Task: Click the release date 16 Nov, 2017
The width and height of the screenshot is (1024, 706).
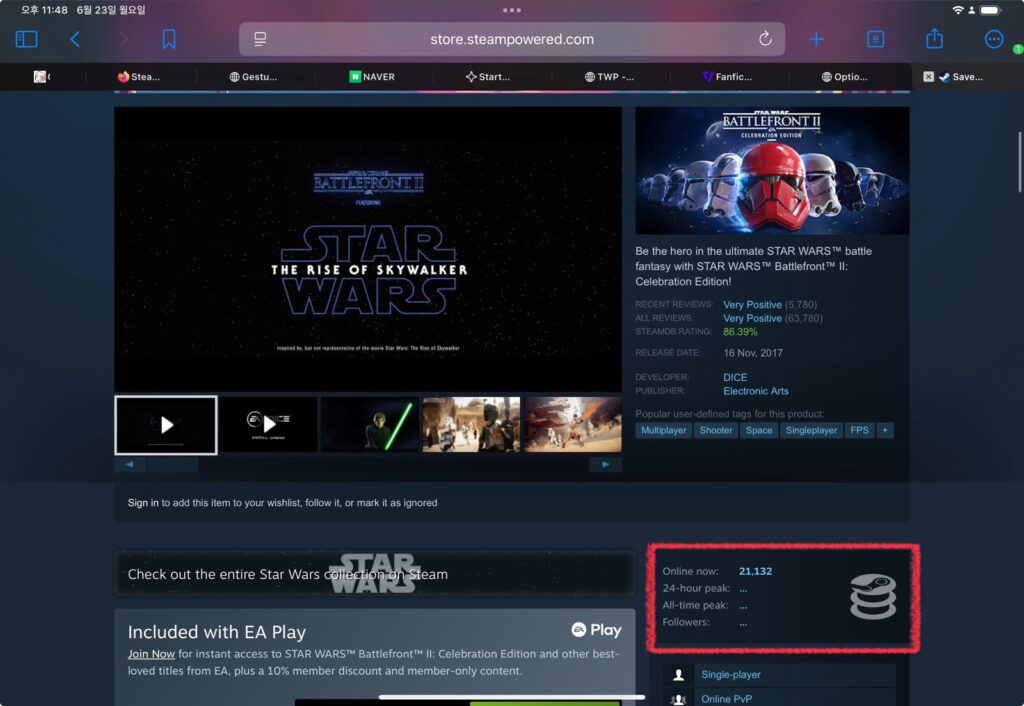Action: tap(753, 353)
